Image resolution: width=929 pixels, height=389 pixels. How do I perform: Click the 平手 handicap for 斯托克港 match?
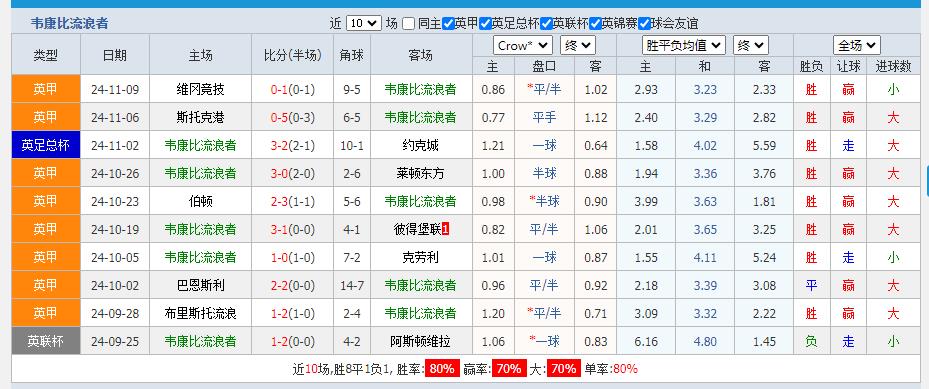(x=544, y=118)
